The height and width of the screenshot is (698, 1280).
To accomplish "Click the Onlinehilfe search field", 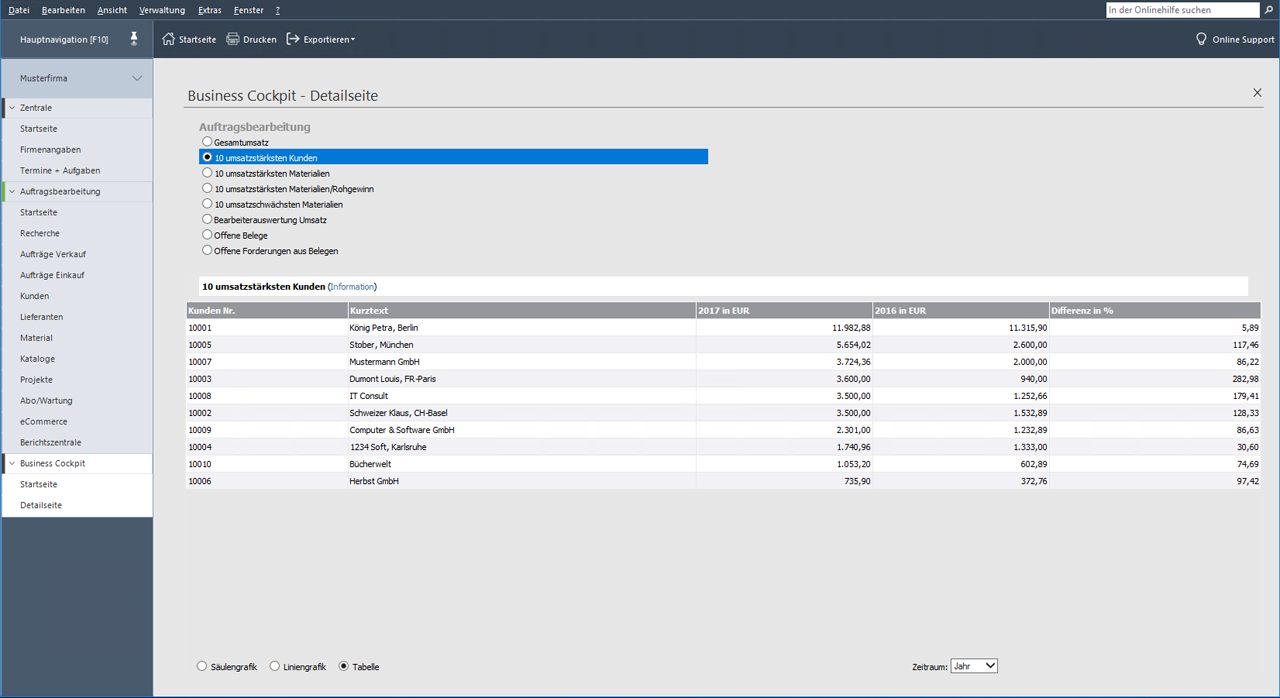I will [1181, 10].
